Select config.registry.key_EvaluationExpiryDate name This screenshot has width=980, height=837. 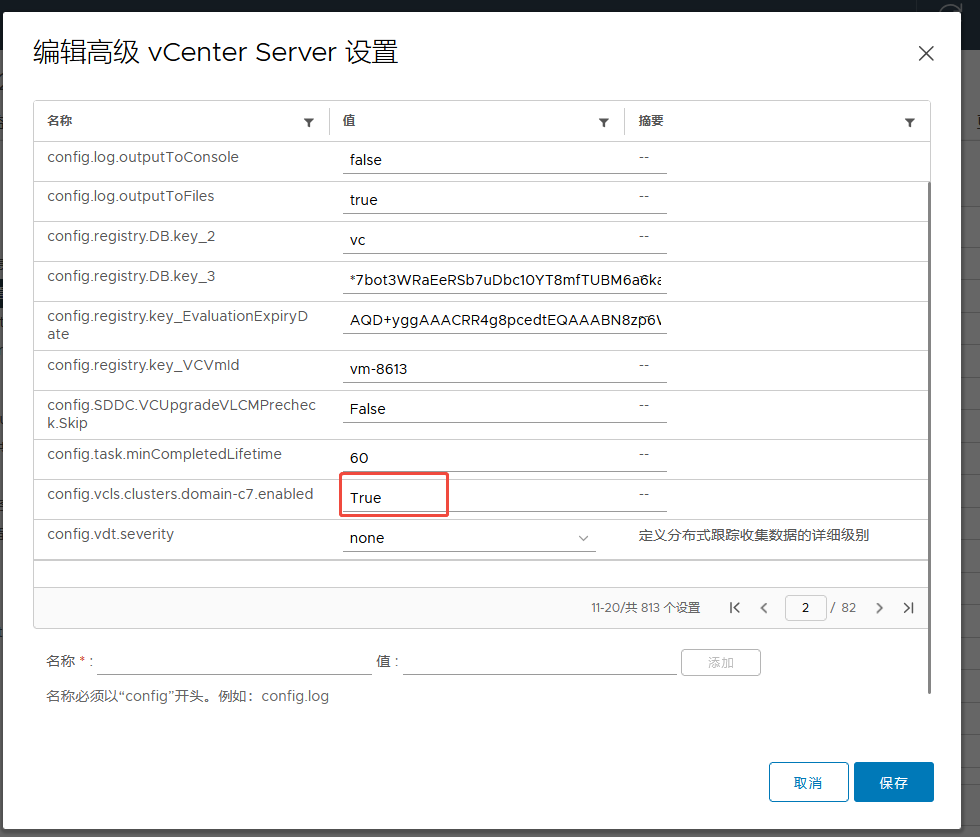[178, 325]
